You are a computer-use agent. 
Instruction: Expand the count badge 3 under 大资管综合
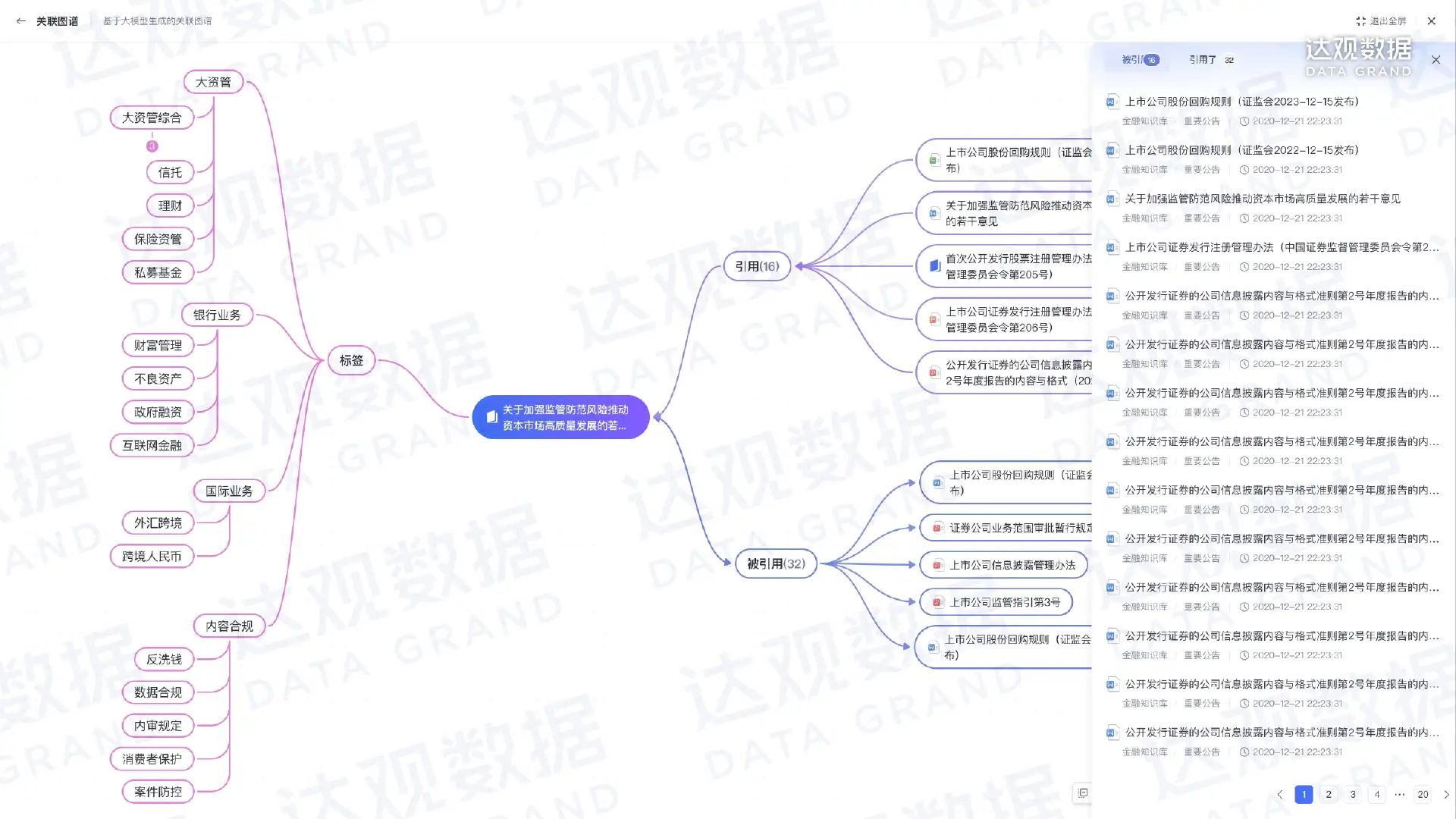click(152, 146)
